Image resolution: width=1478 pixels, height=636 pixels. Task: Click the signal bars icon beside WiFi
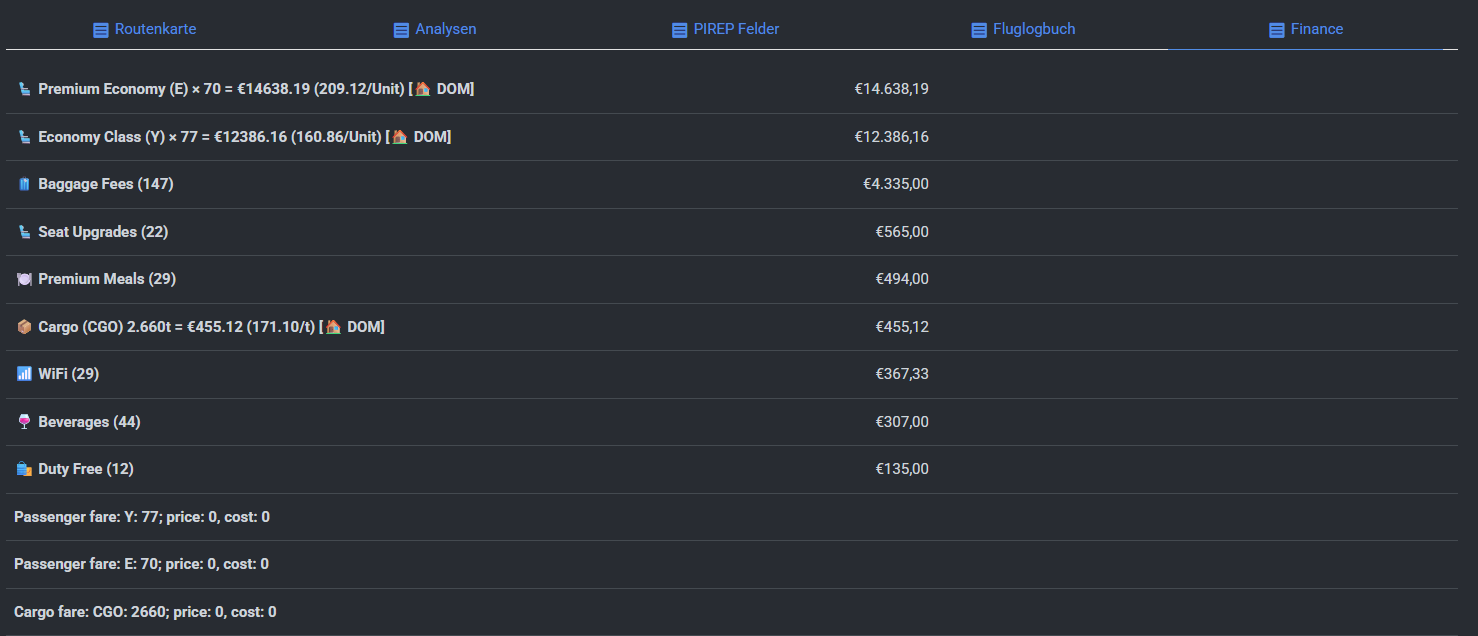pyautogui.click(x=24, y=374)
